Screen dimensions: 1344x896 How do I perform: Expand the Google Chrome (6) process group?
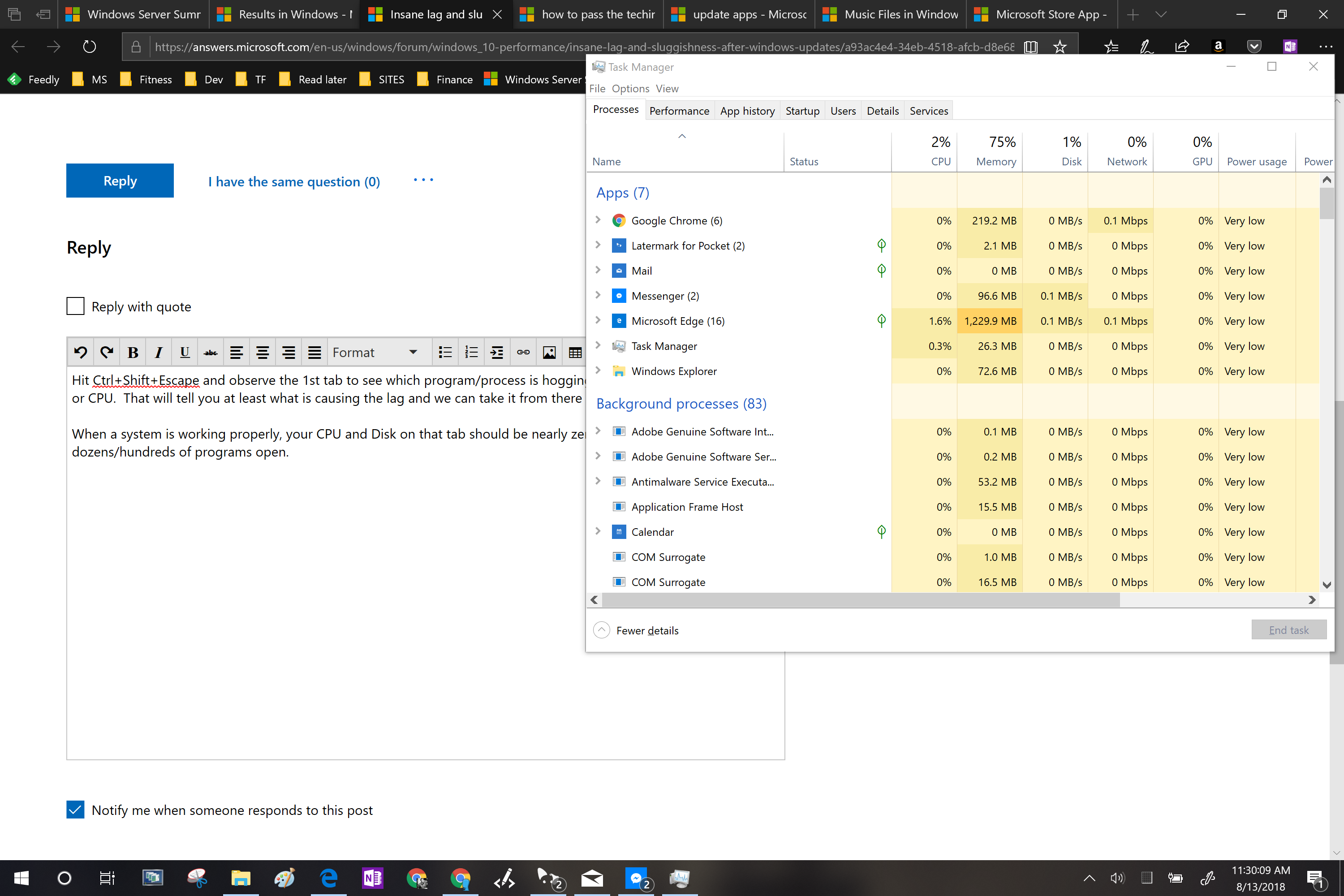pos(598,220)
